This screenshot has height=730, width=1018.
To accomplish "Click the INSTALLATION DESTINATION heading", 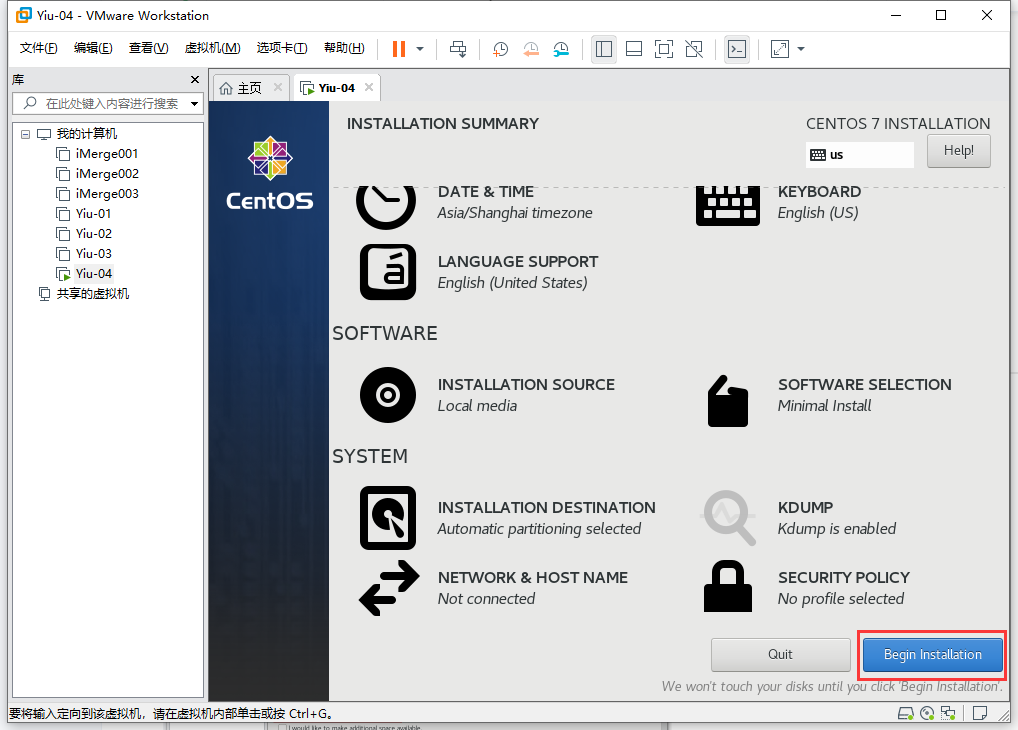I will (547, 507).
